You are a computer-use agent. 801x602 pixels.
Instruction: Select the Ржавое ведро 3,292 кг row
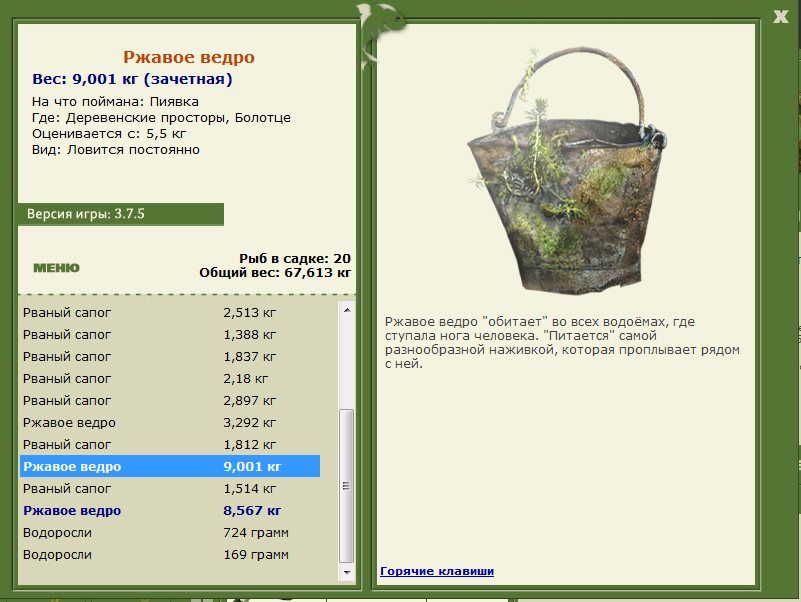click(x=170, y=422)
